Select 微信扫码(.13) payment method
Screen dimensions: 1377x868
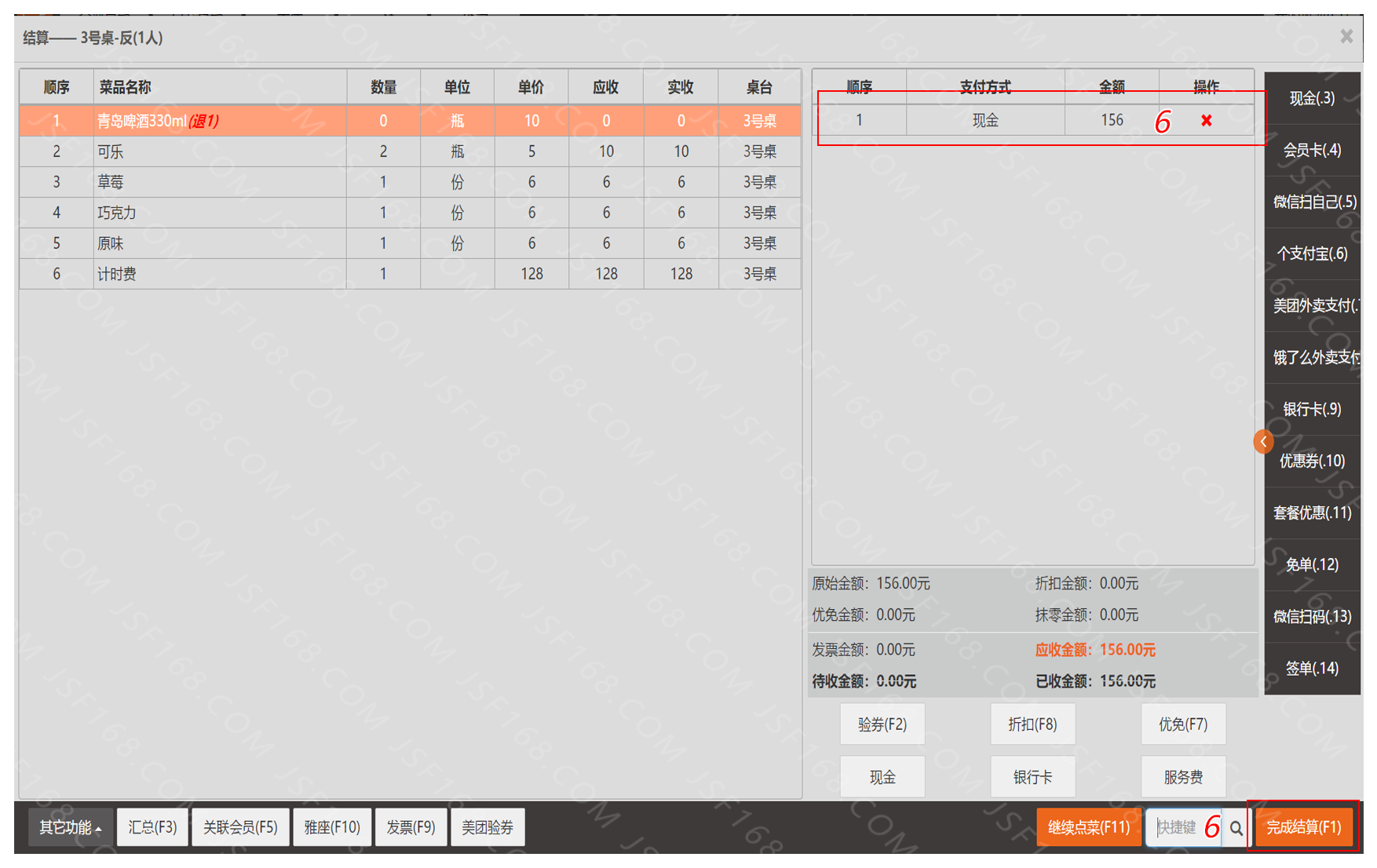coord(1312,616)
